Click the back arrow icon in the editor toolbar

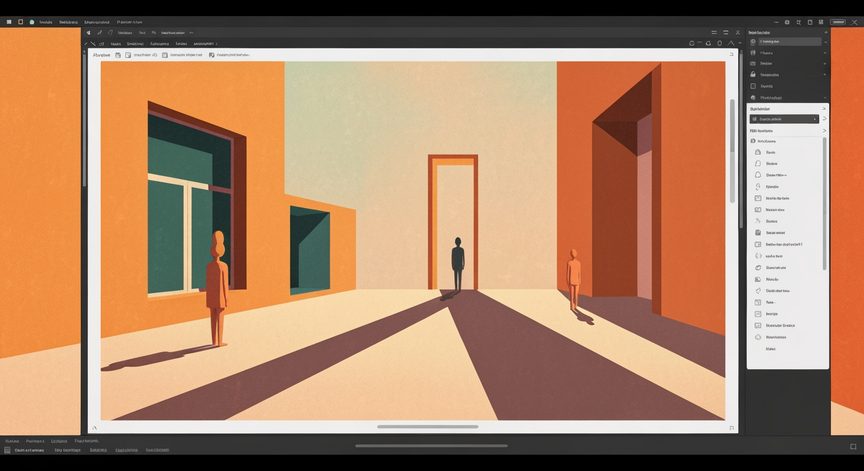[x=88, y=33]
